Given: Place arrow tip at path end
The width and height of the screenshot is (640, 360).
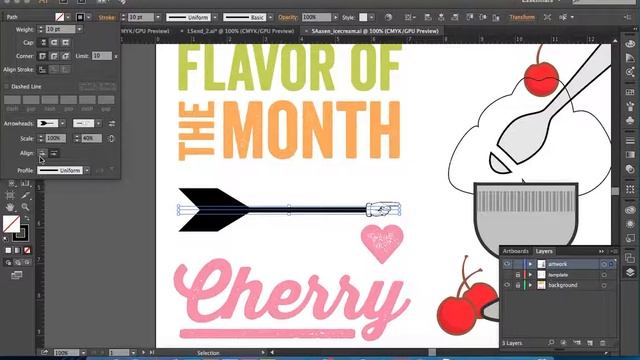Looking at the screenshot, I should 54,153.
